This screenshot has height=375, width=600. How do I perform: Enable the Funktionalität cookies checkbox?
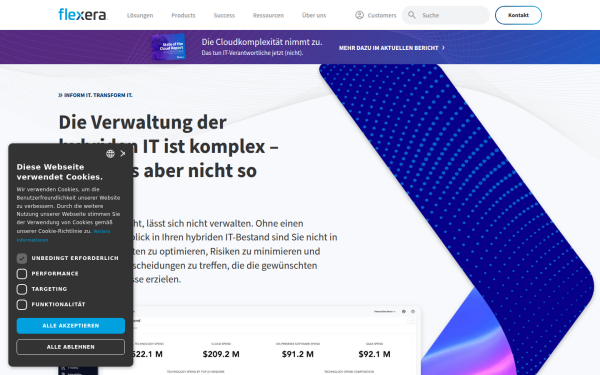click(22, 305)
